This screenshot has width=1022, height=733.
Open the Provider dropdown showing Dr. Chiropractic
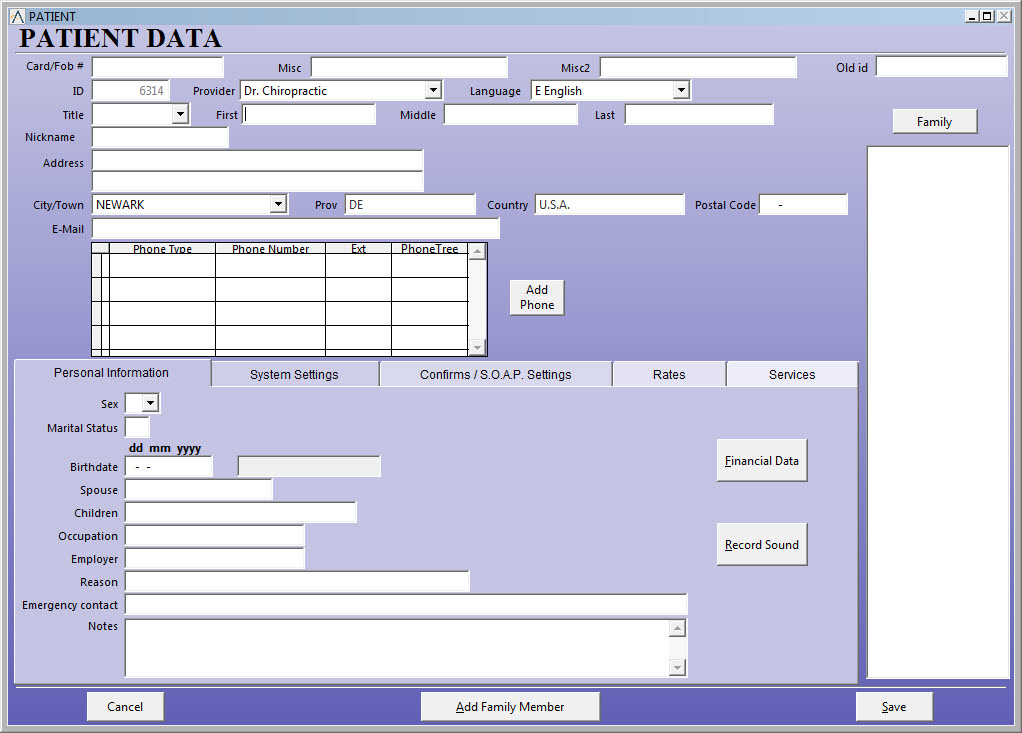tap(433, 90)
